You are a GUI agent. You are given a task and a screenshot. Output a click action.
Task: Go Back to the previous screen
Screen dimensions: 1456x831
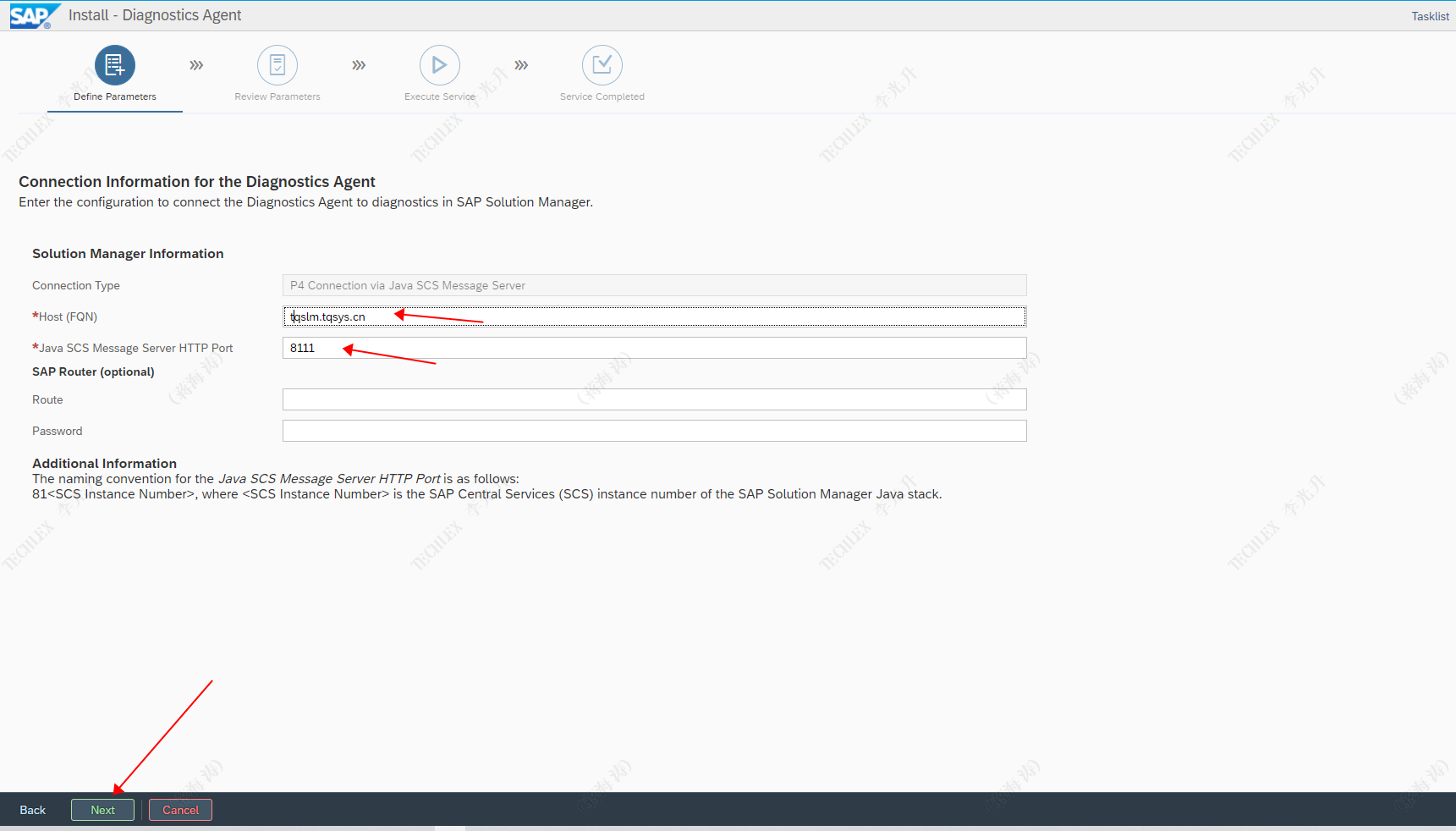[33, 810]
